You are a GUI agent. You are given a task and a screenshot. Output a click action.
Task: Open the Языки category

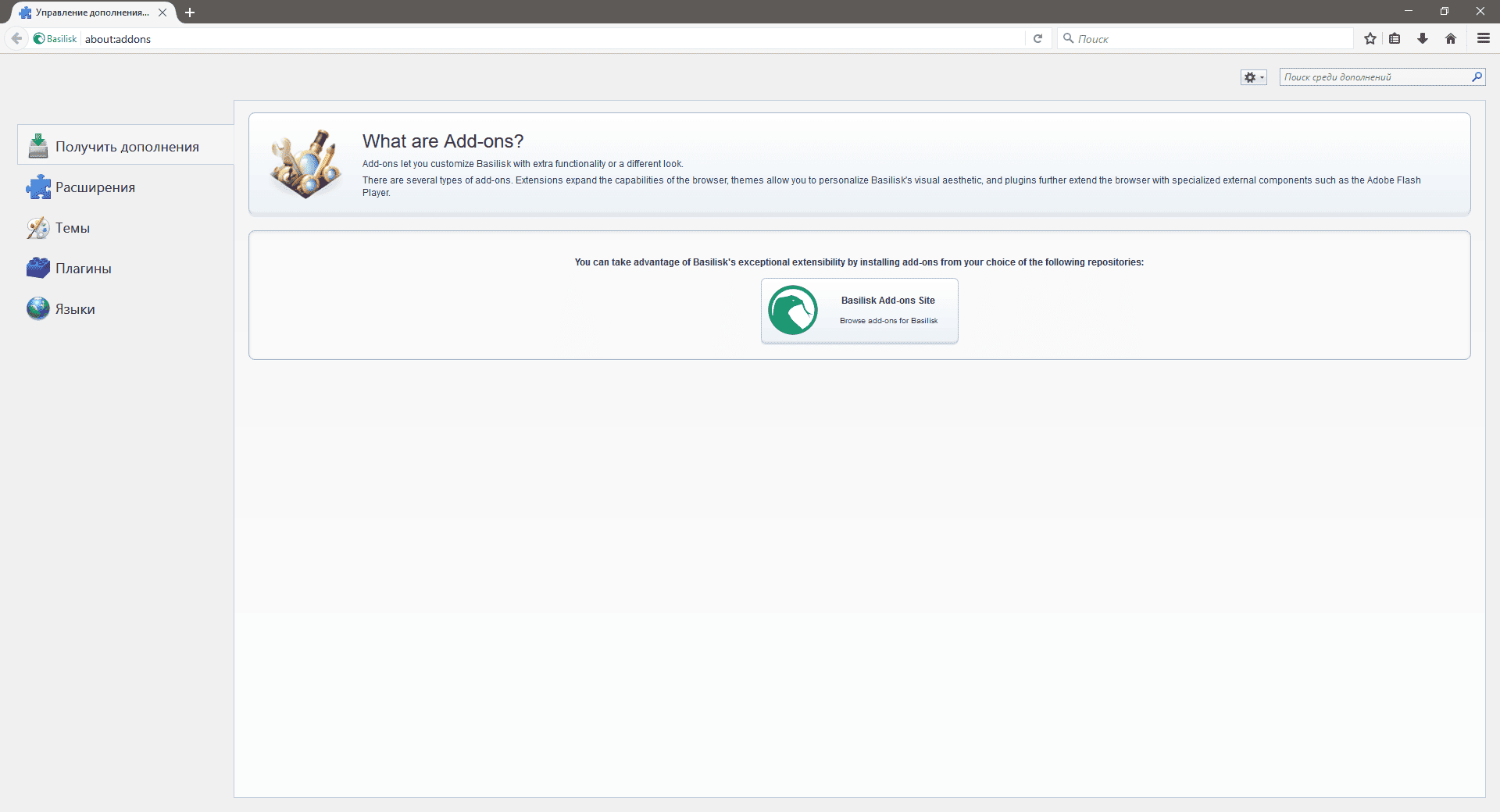(x=125, y=308)
